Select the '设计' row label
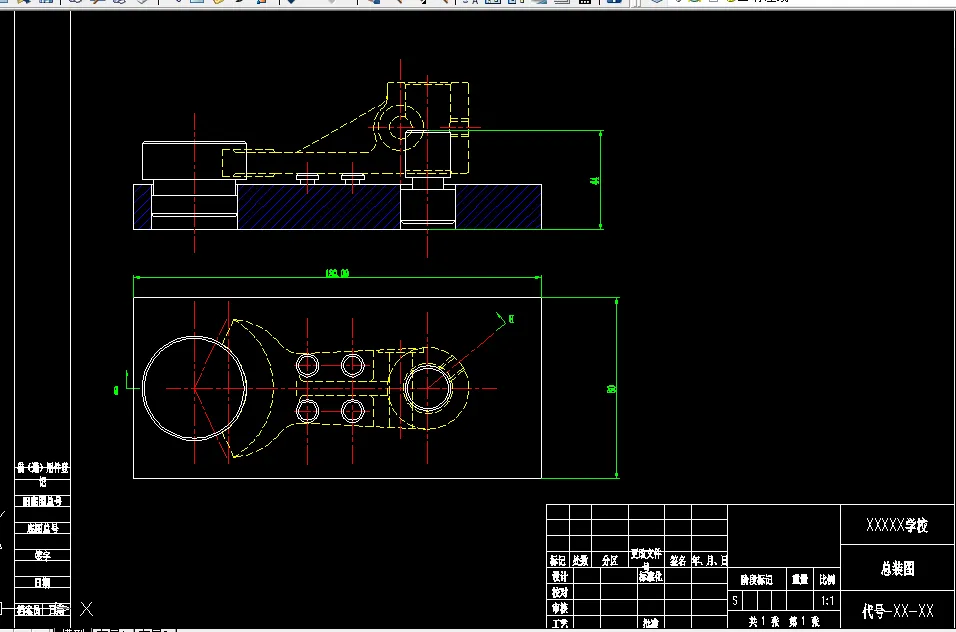Image resolution: width=956 pixels, height=632 pixels. [560, 577]
